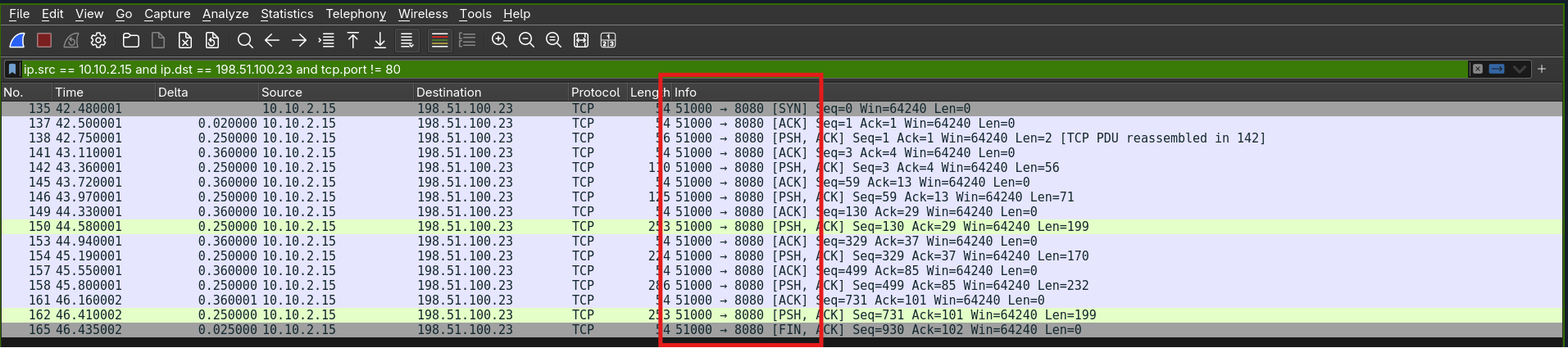Toggle packet list colorization with the colored-lines icon

click(440, 40)
